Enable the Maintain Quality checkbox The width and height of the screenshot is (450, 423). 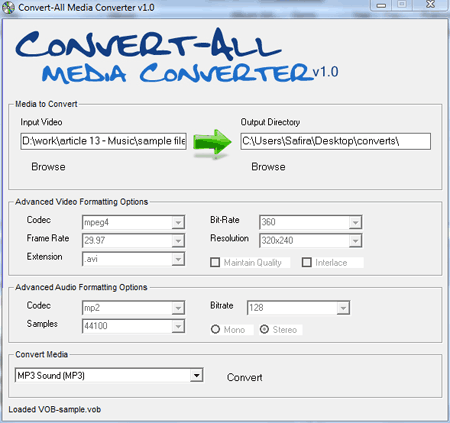click(x=215, y=263)
